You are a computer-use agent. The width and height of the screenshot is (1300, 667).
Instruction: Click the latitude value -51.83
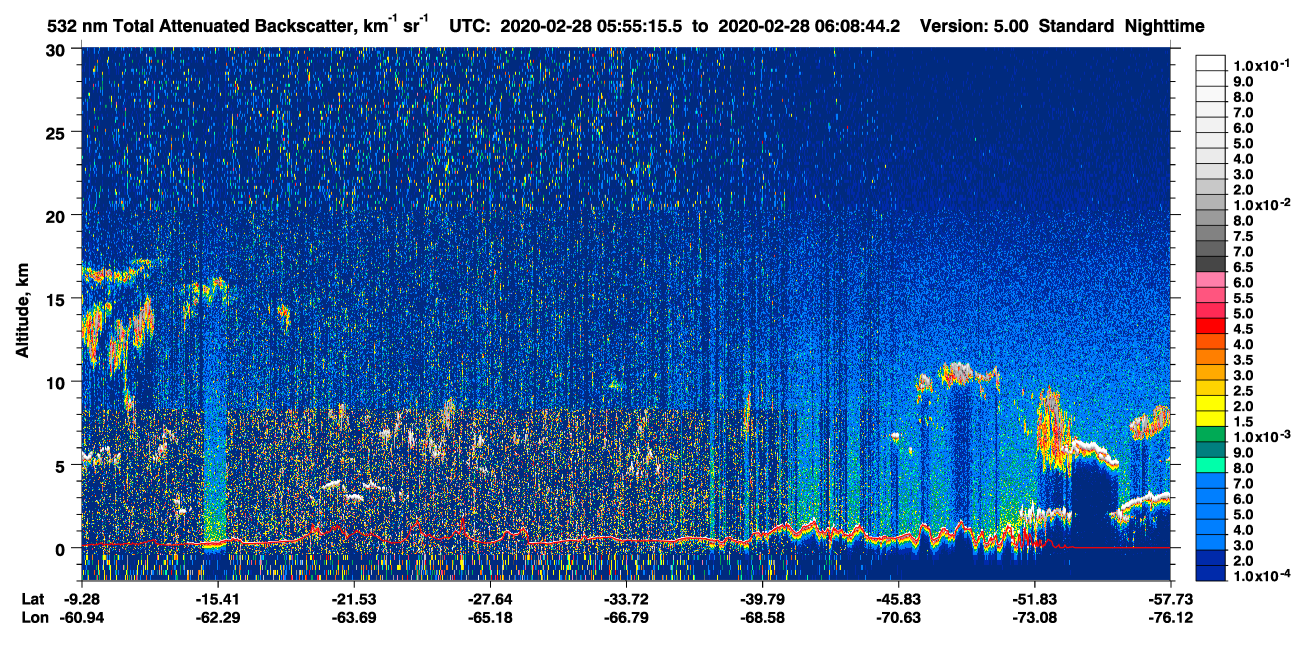click(x=1035, y=599)
